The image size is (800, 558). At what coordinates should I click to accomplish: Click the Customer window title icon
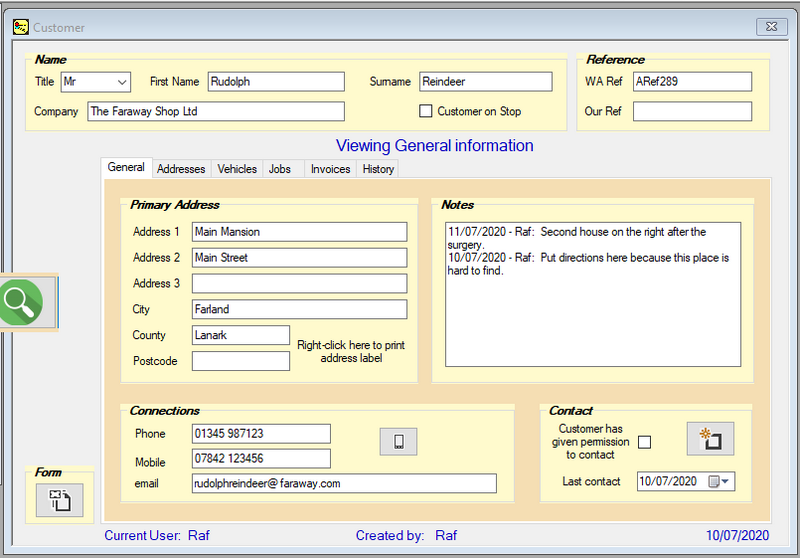tap(21, 27)
